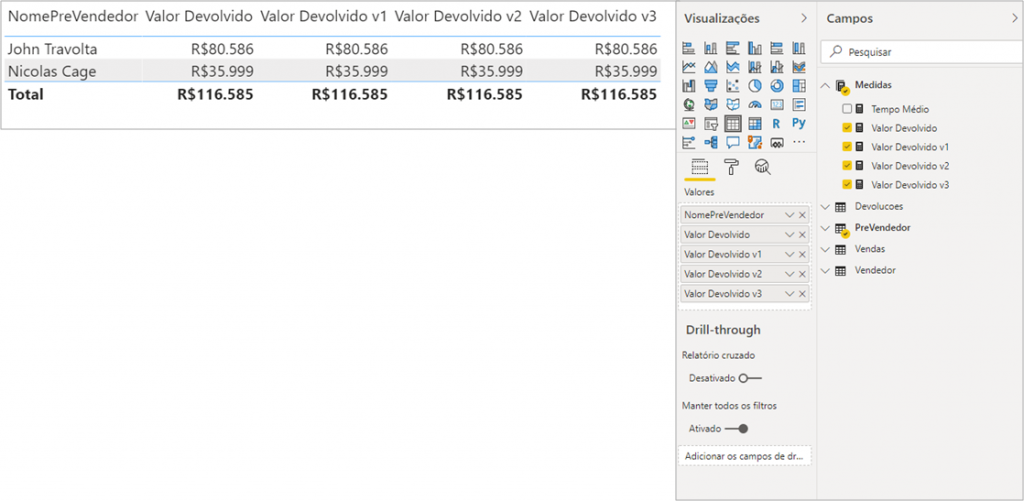Click the Valor Devolvido v1 column header

pos(323,17)
